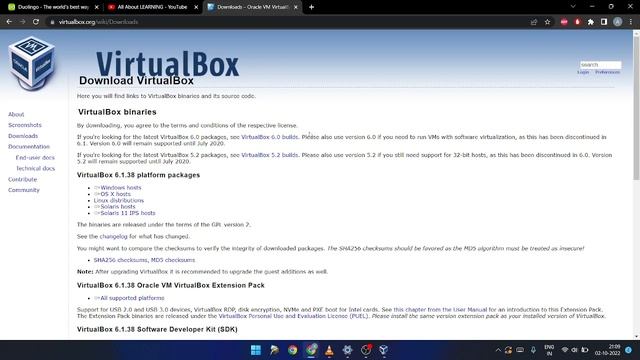Open the notification badge by the clock
Viewport: 640px width, 360px height.
629,350
